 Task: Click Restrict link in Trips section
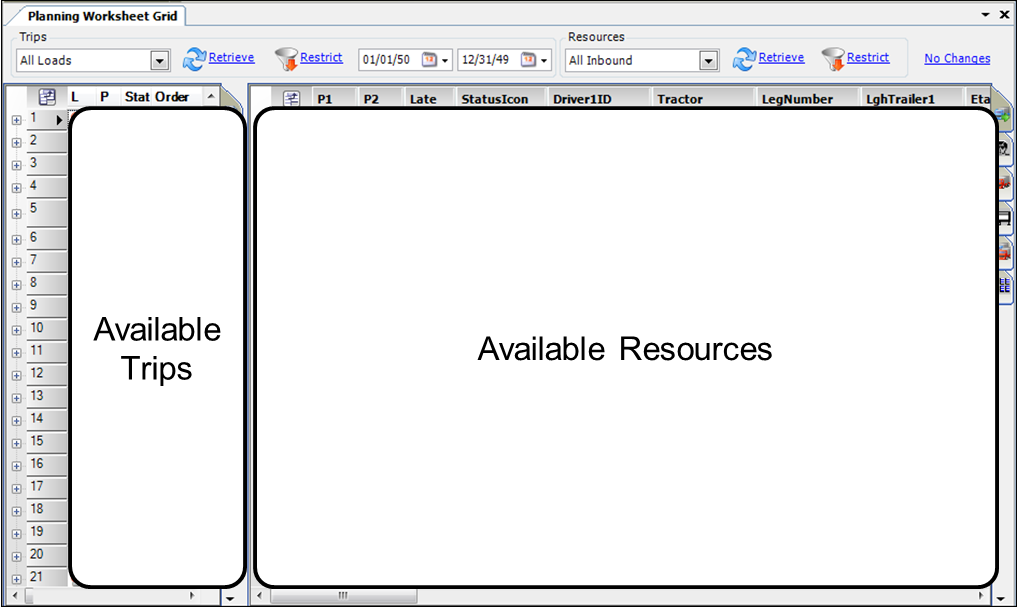[x=321, y=57]
